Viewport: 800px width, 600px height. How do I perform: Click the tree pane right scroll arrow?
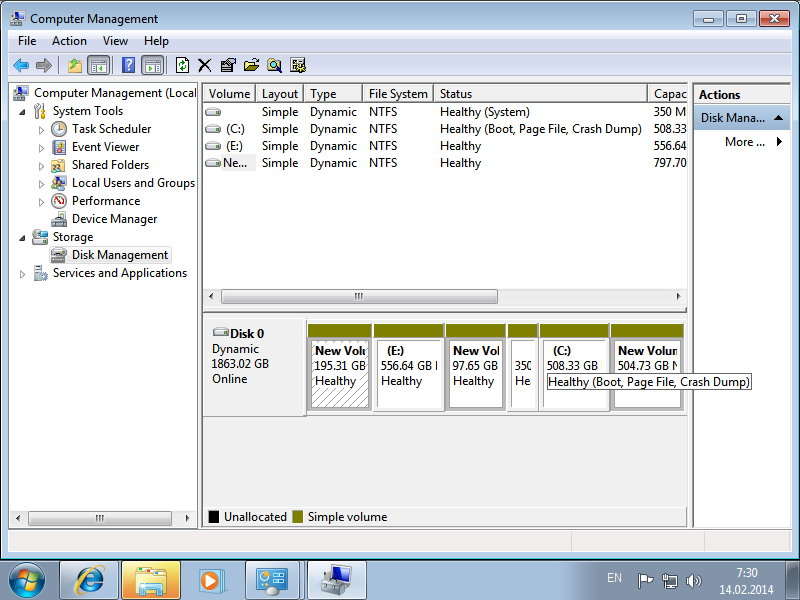[187, 518]
